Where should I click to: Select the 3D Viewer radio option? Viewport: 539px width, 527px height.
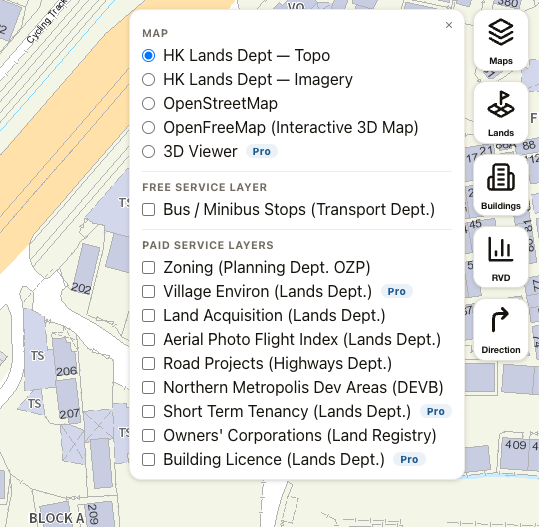(x=148, y=152)
